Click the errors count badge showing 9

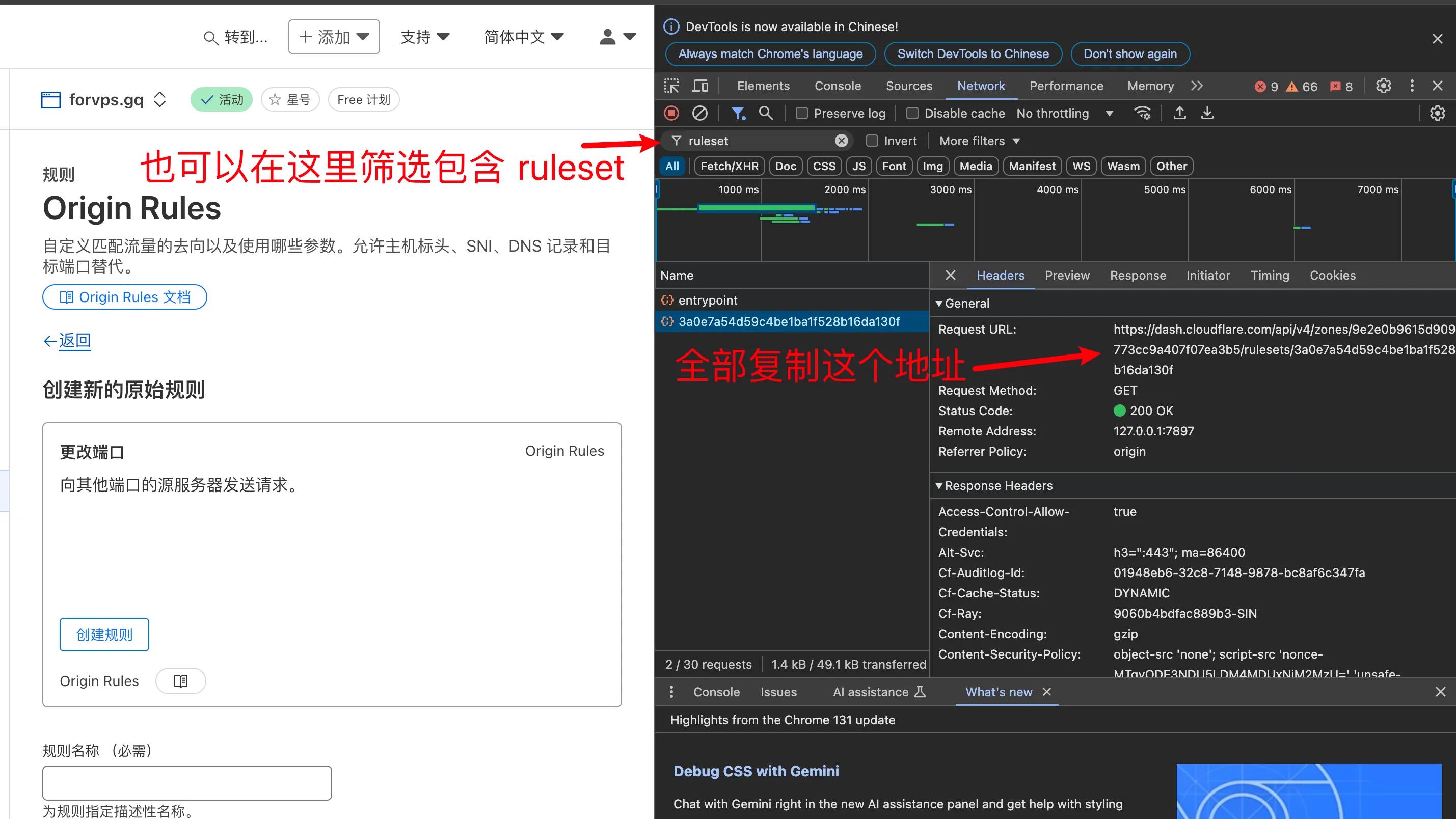1266,87
